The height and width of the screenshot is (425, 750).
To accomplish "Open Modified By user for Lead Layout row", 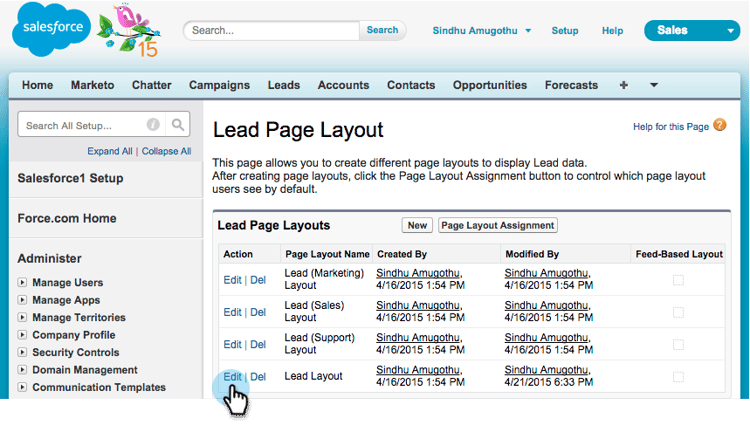I will [548, 370].
